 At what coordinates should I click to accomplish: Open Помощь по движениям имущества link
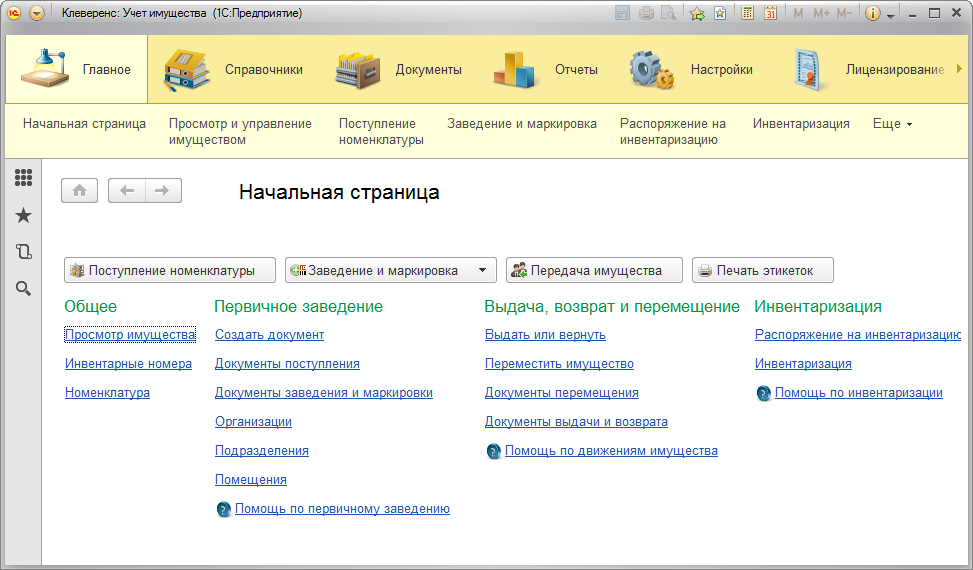(611, 450)
